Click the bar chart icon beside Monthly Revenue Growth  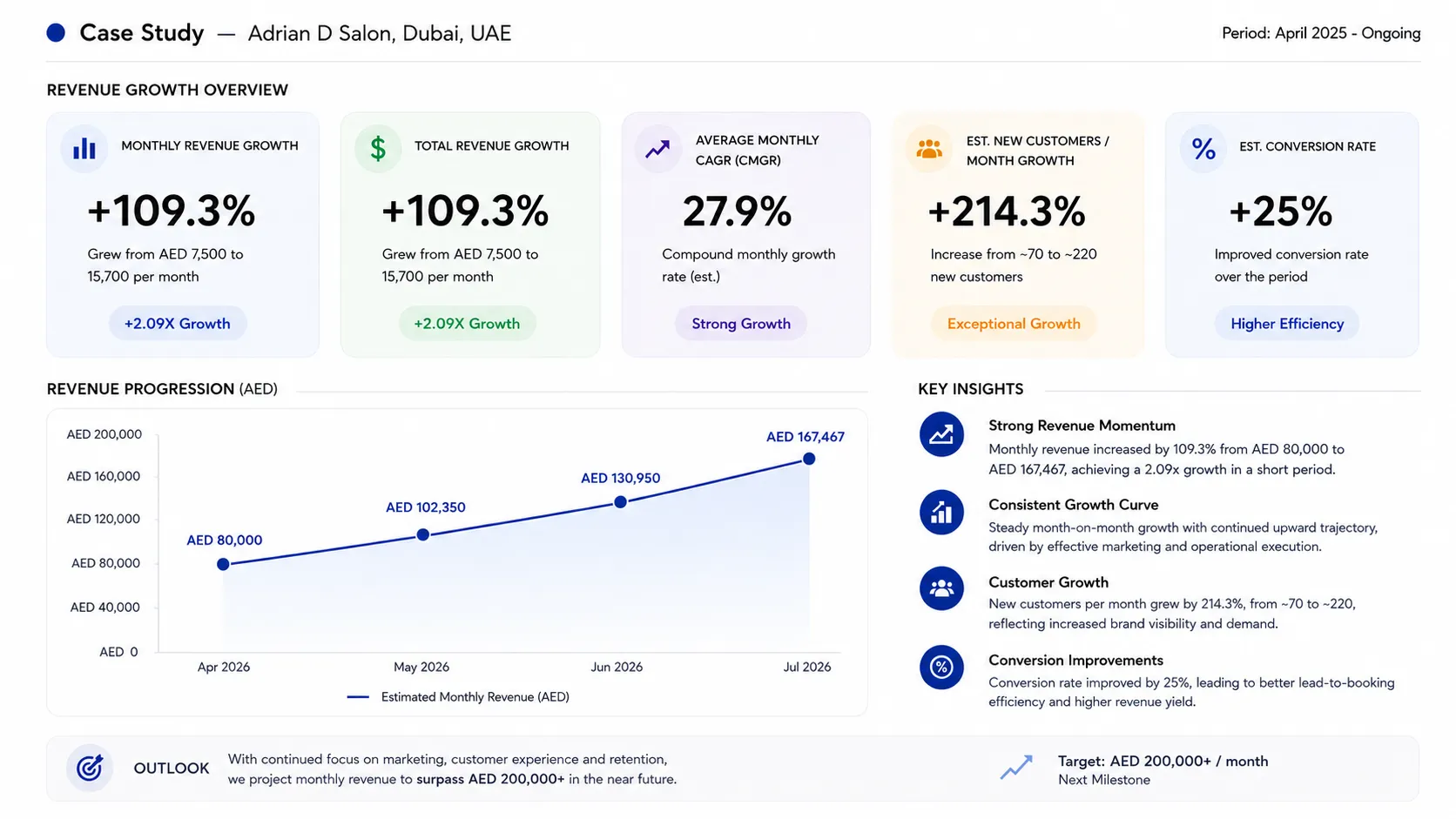(x=84, y=148)
